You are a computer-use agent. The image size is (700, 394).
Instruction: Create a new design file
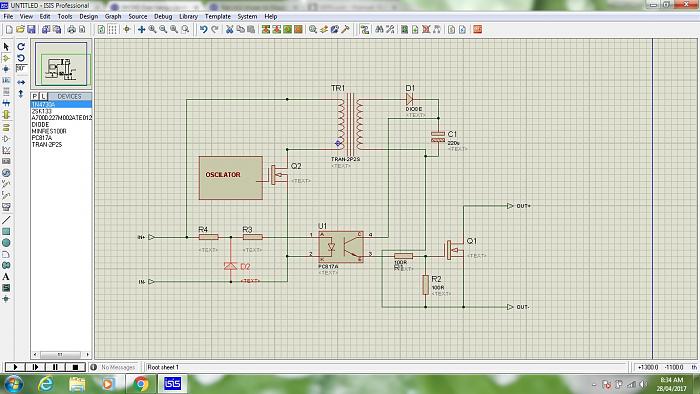9,29
